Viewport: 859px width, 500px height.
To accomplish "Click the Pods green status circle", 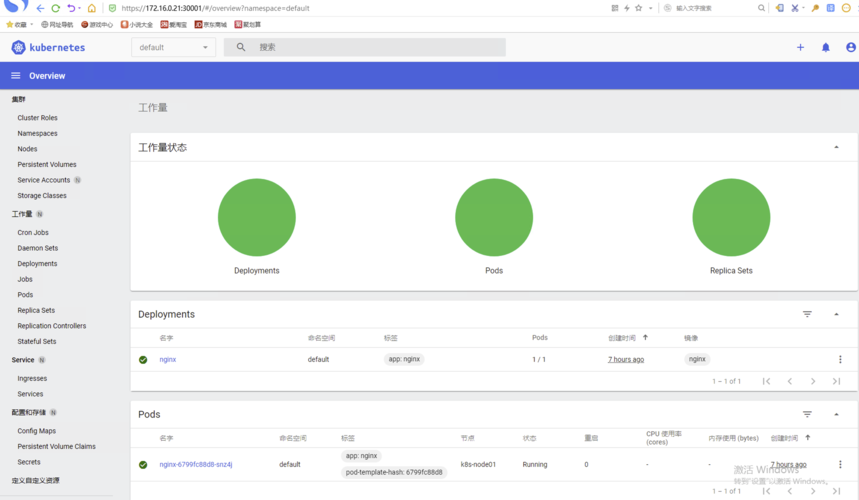I will point(494,217).
